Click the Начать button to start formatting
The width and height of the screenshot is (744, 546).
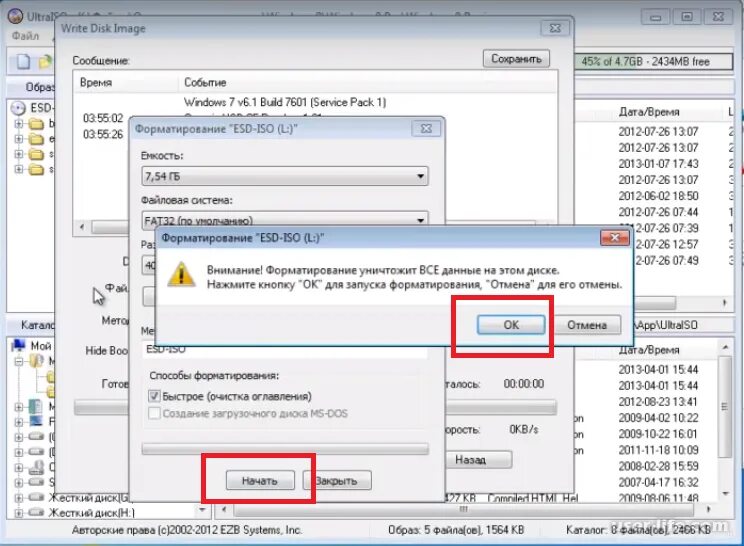tap(260, 481)
